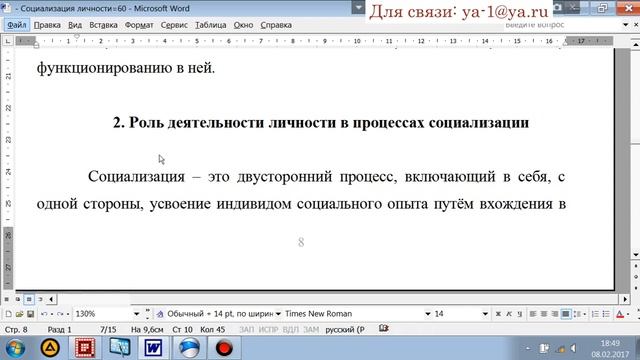
Task: Switch to Print Layout view
Action: (x=29, y=299)
